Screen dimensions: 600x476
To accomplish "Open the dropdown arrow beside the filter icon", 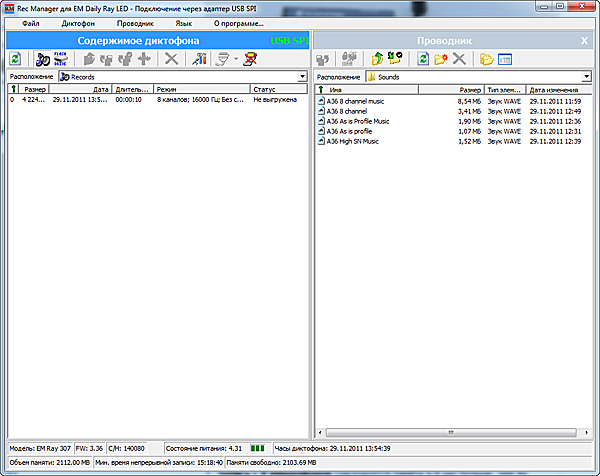I will tap(234, 60).
